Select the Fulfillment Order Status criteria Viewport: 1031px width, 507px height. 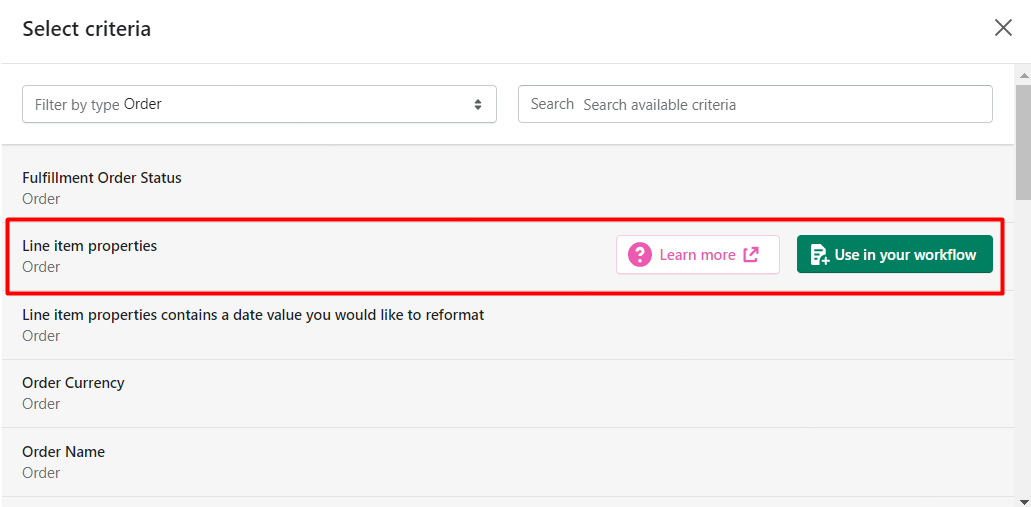tap(507, 187)
